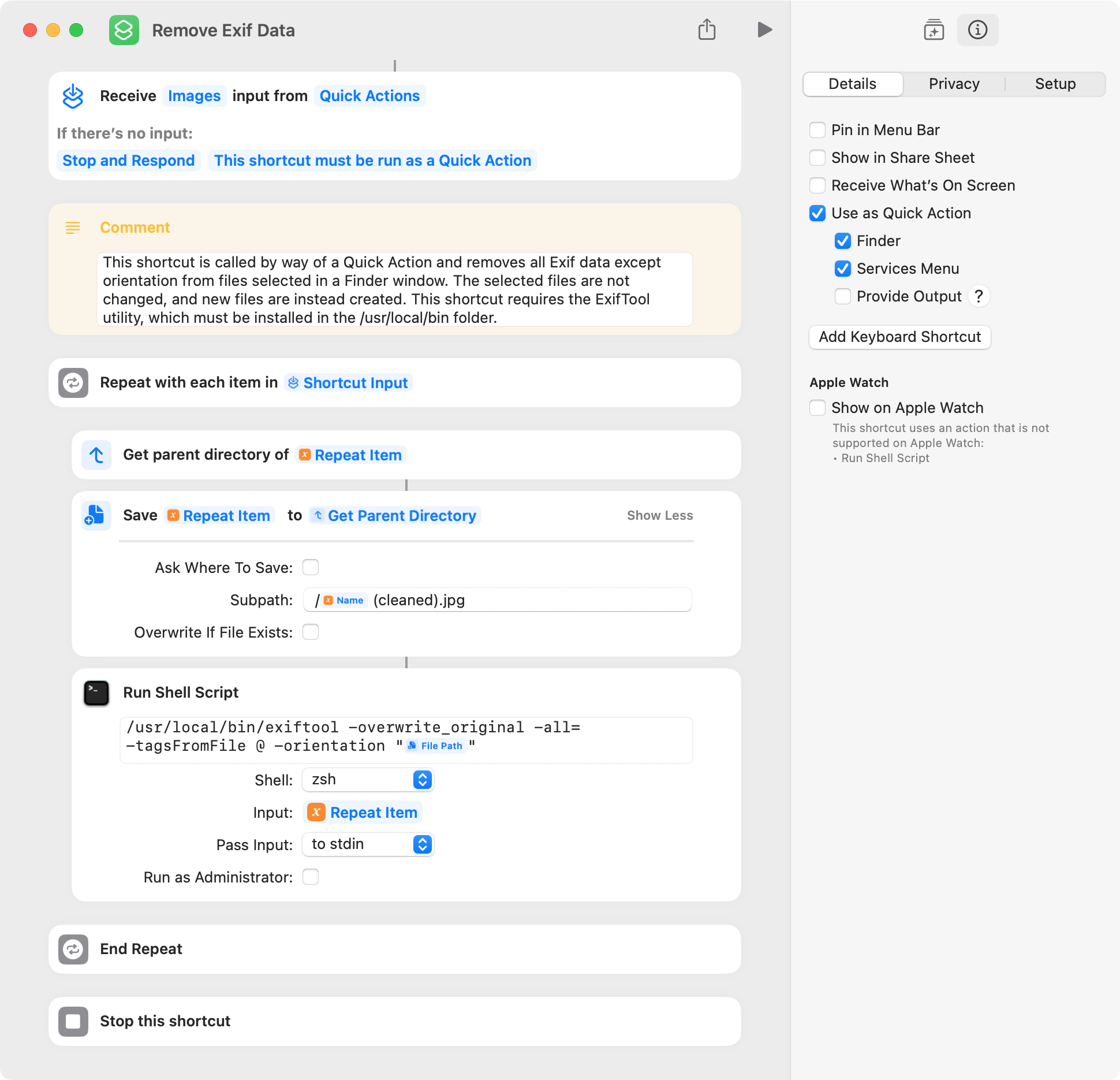Viewport: 1120px width, 1080px height.
Task: Uncheck the Finder checkbox
Action: (843, 241)
